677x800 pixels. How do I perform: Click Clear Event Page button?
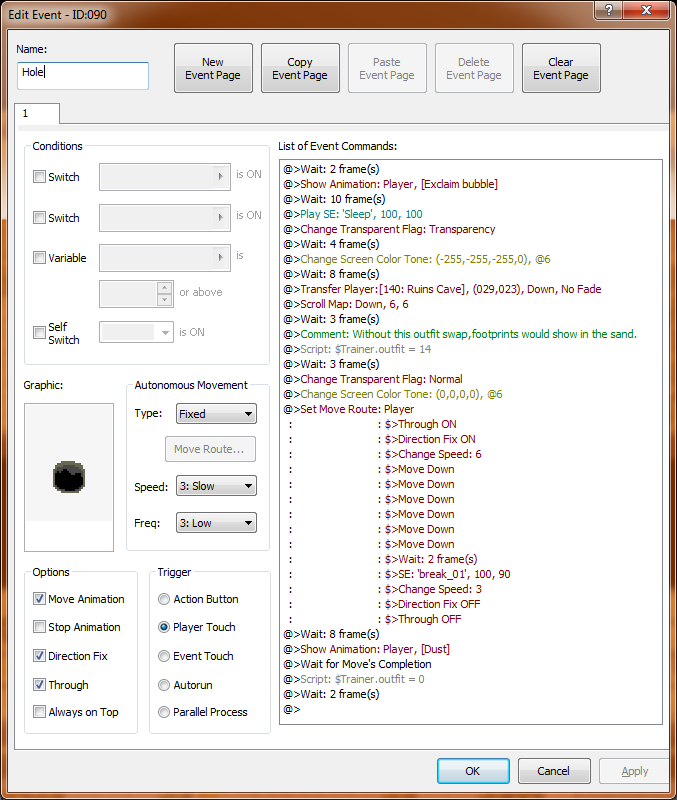561,68
